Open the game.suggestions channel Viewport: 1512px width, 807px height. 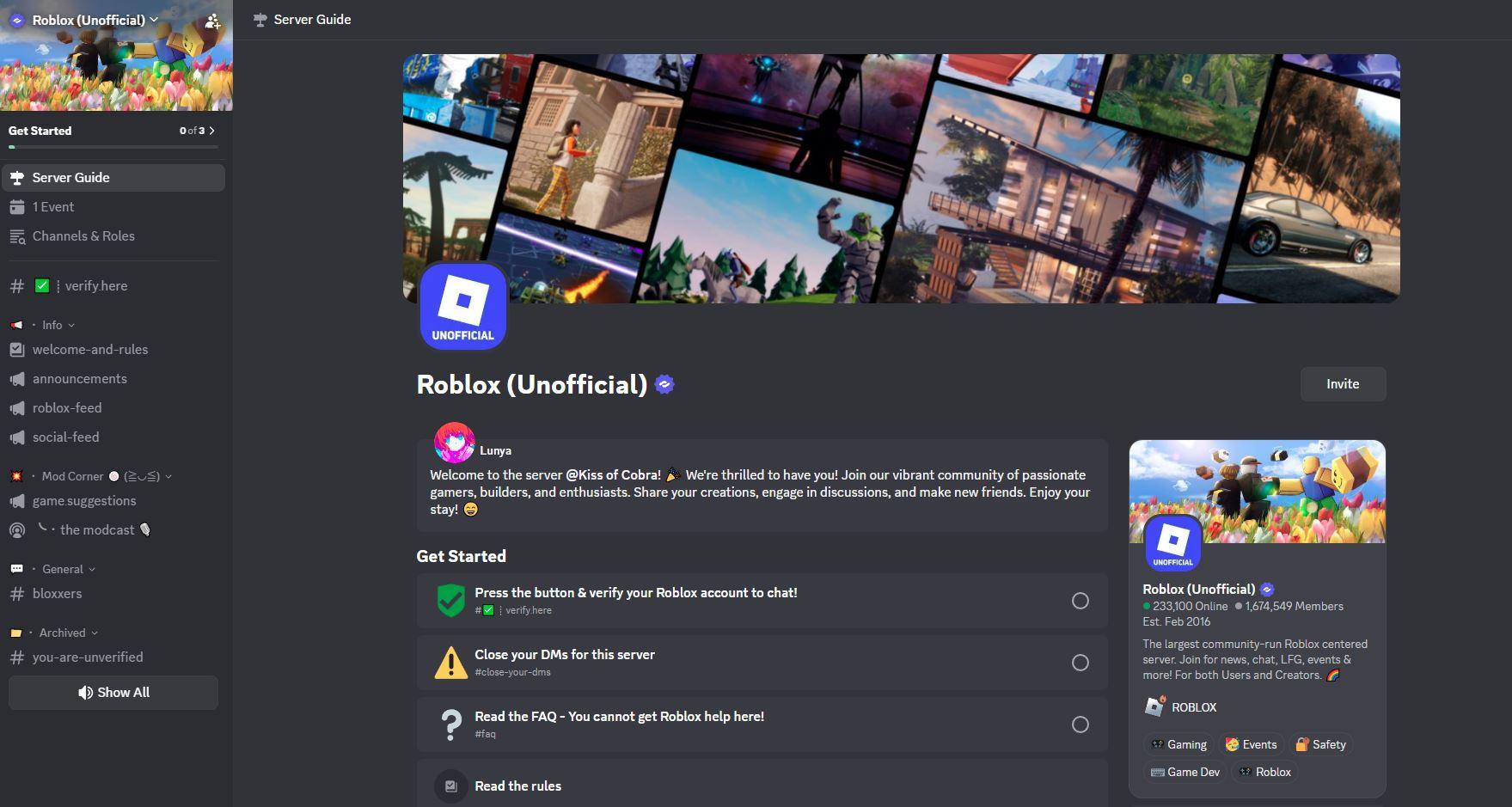(113, 501)
